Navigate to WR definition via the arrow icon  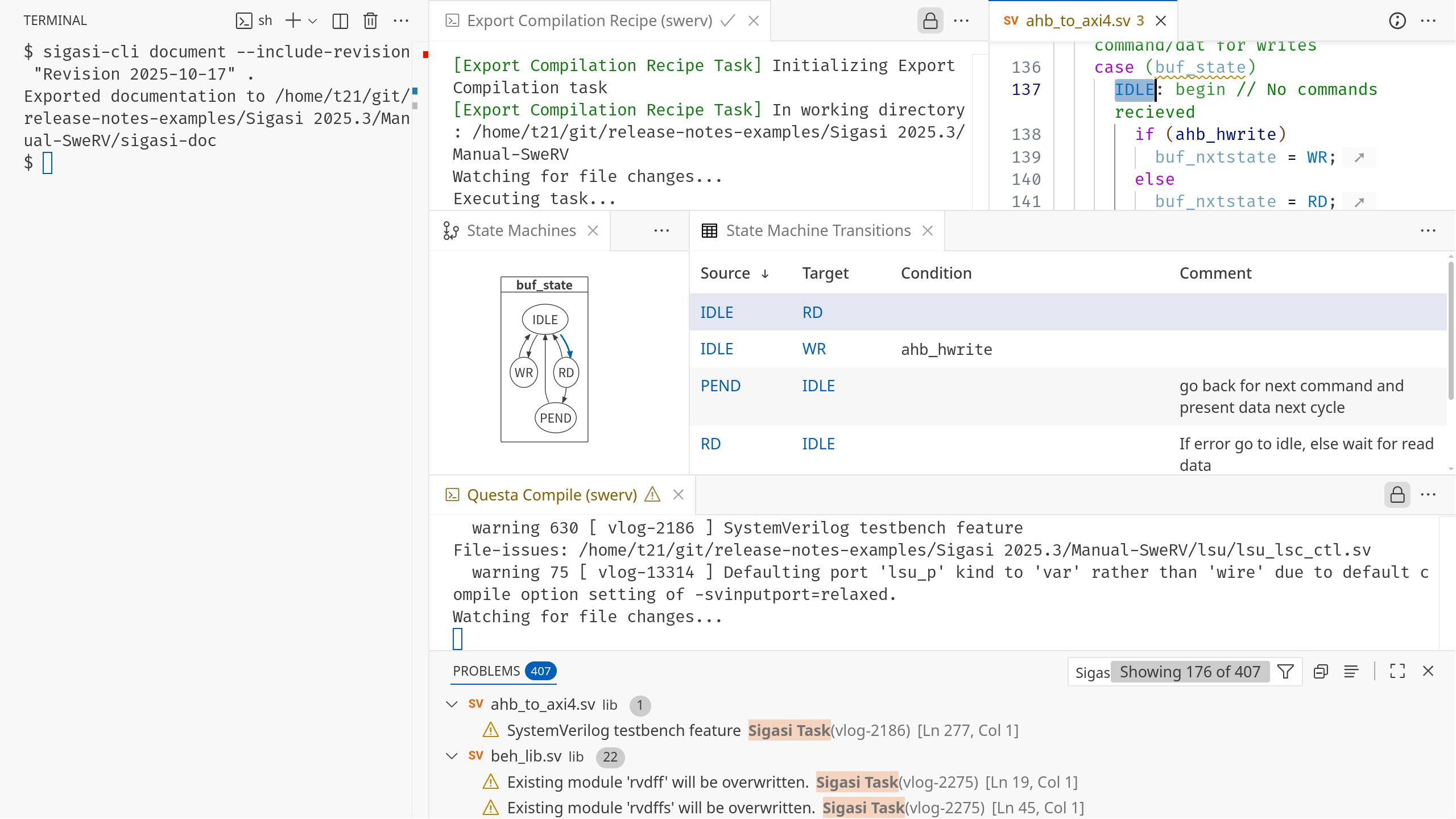(x=1358, y=157)
